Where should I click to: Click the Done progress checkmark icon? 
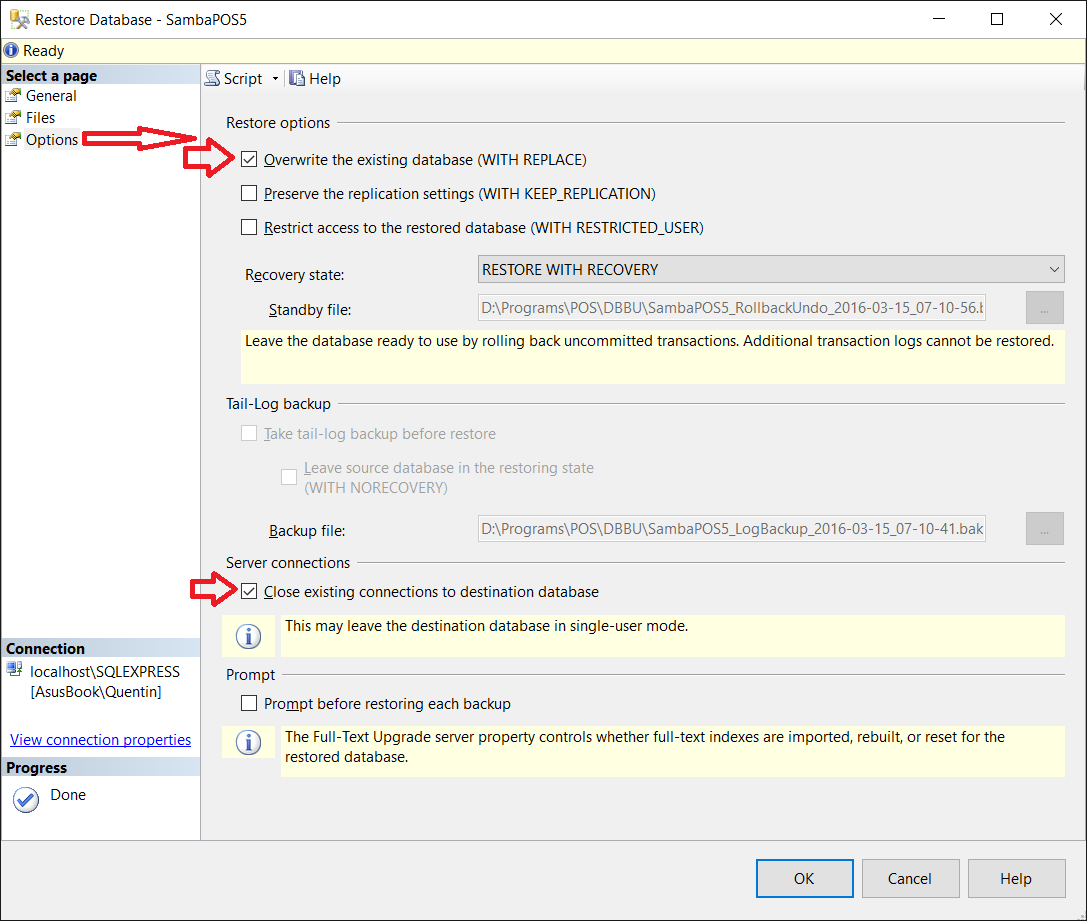tap(26, 800)
